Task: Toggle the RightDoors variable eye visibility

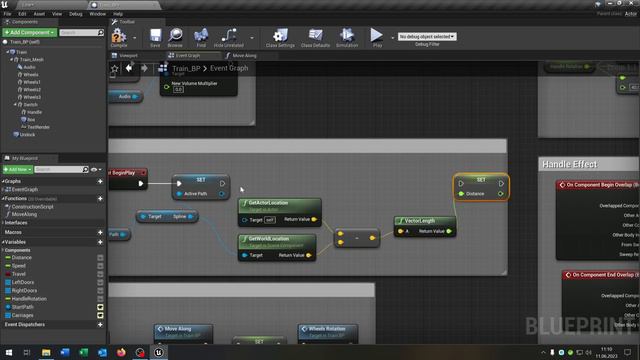Action: pos(100,290)
